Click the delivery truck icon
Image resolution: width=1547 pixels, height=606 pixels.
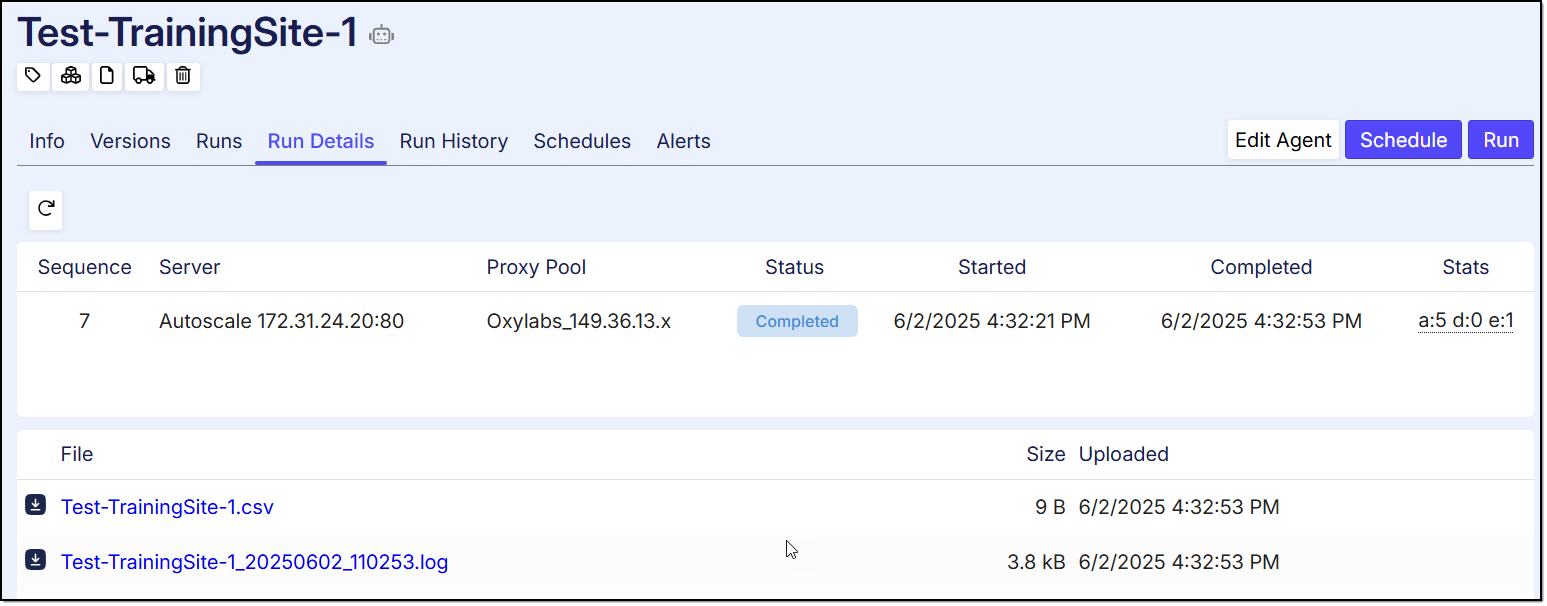144,76
